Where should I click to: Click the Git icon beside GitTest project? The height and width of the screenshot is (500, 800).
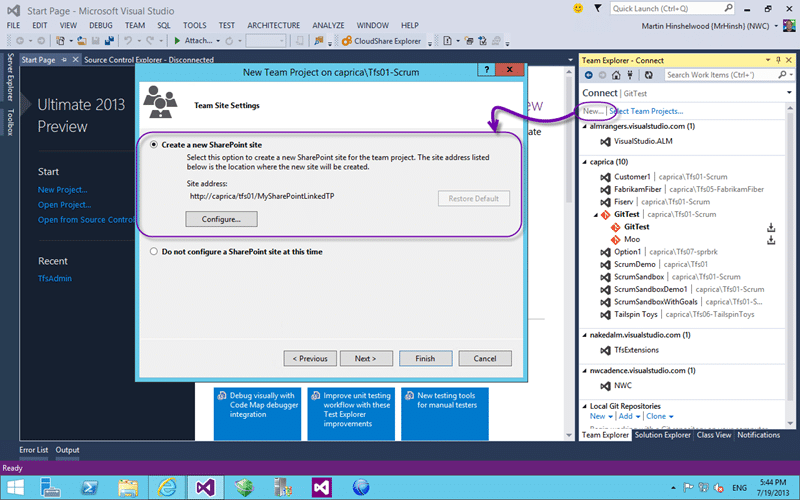605,215
